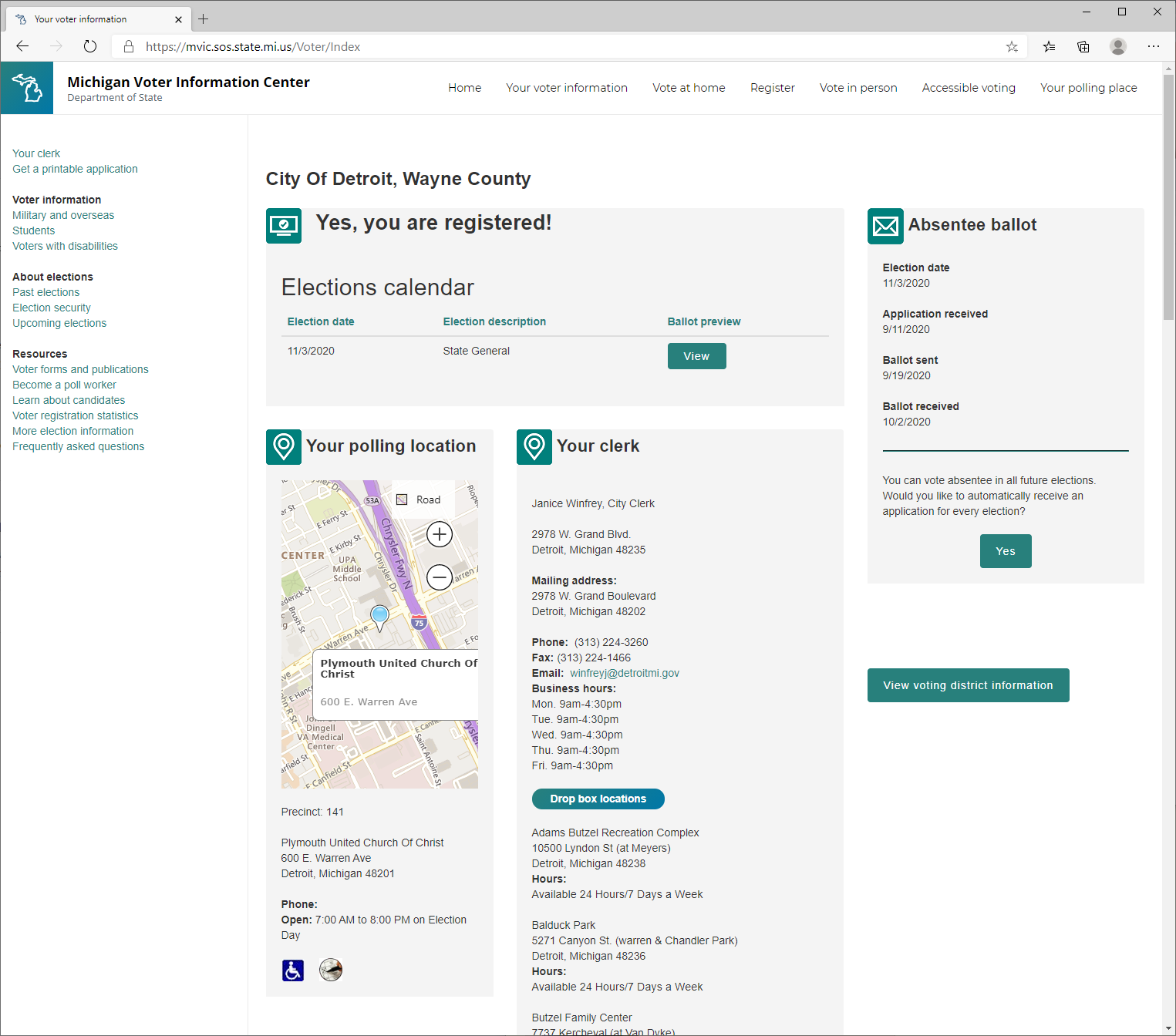Screen dimensions: 1176x1036
Task: Click the Ballot preview column header
Action: [704, 321]
